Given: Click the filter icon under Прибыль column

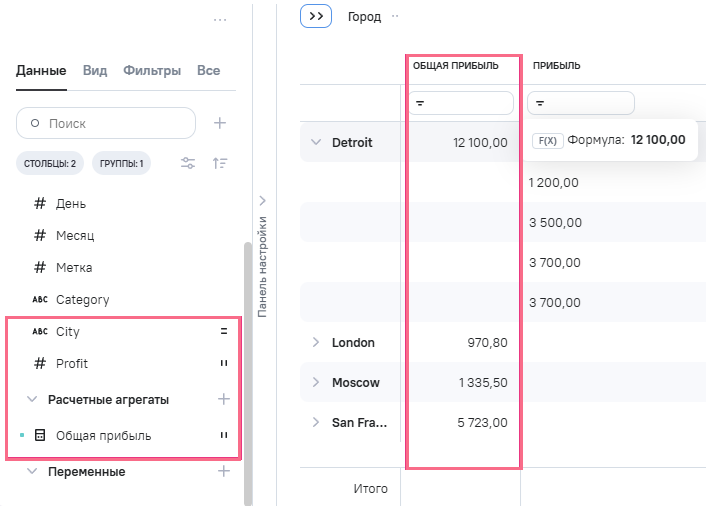Looking at the screenshot, I should point(538,103).
